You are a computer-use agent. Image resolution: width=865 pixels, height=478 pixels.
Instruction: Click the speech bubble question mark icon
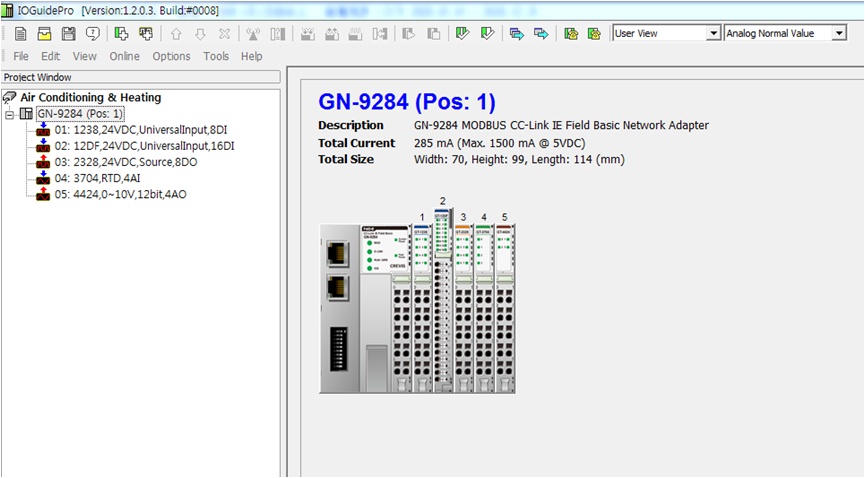coord(93,34)
